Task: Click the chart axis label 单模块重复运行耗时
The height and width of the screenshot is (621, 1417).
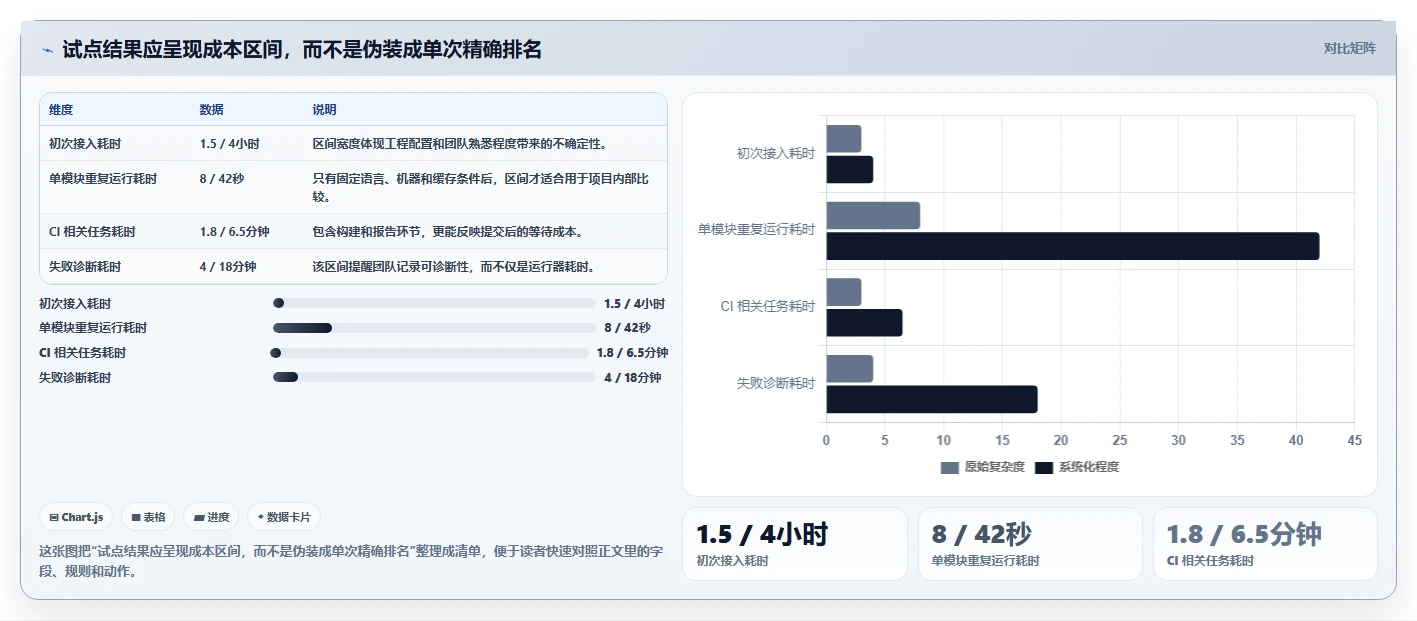Action: [757, 230]
